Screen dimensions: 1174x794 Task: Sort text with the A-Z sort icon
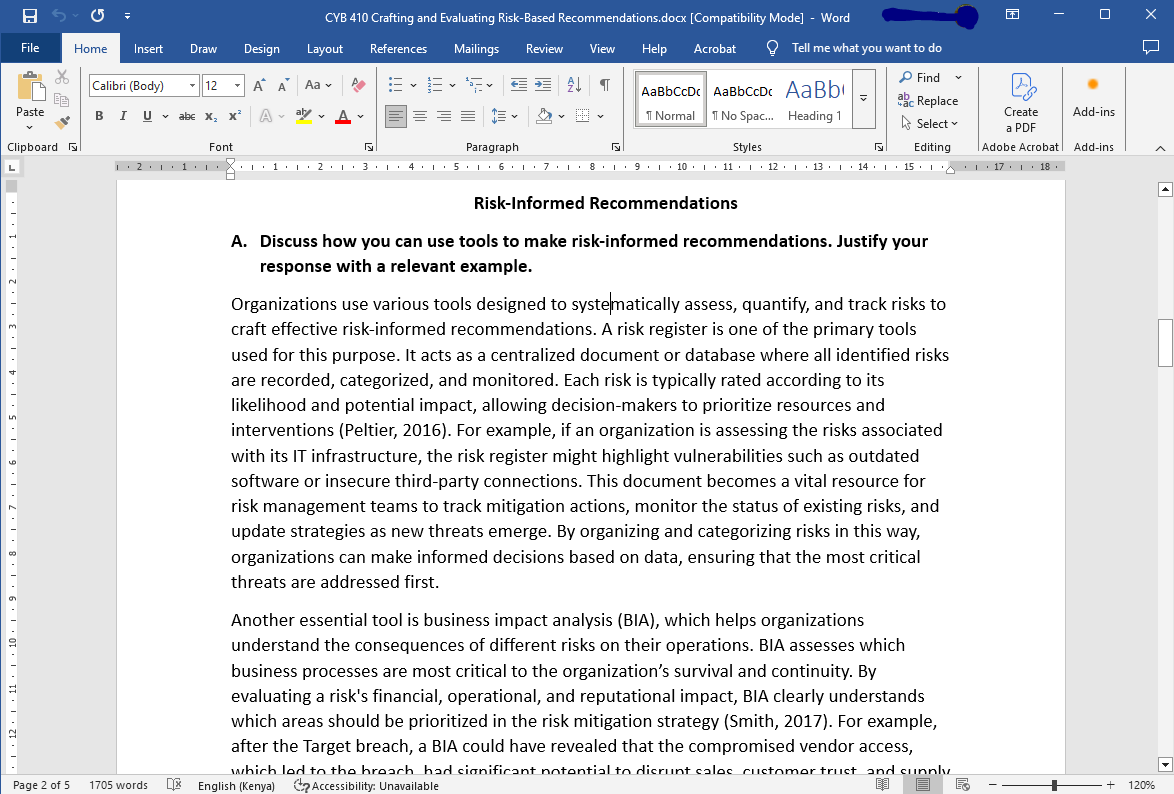point(574,85)
